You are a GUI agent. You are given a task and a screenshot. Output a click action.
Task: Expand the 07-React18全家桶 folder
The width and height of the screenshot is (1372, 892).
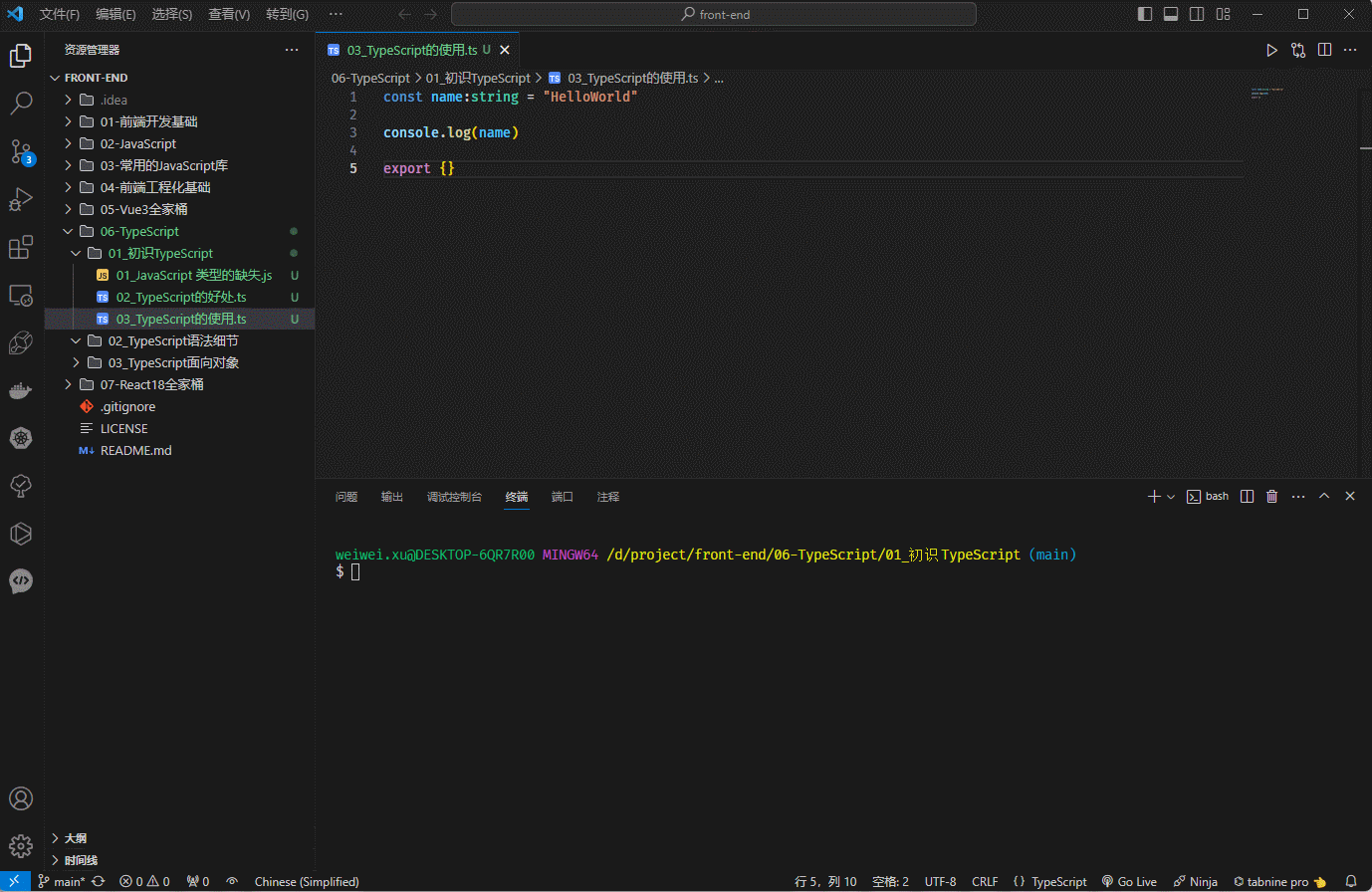(151, 384)
